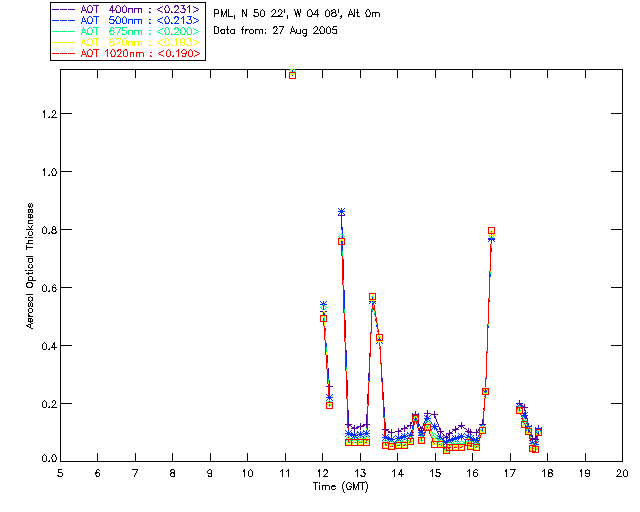Click the x-axis label 18

pos(547,473)
